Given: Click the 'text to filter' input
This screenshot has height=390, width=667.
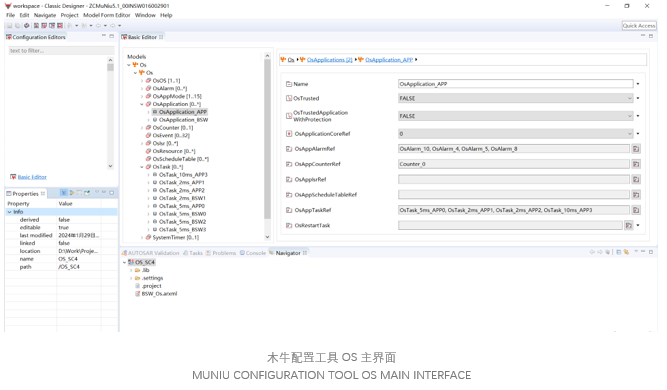Looking at the screenshot, I should pyautogui.click(x=61, y=51).
